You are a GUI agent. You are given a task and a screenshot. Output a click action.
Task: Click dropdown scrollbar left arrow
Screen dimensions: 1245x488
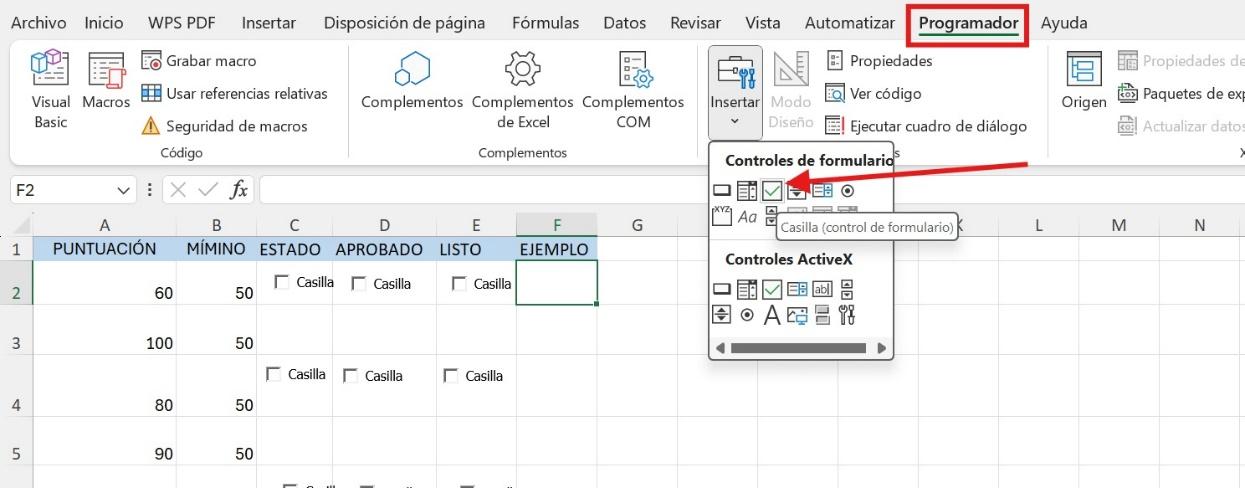pyautogui.click(x=720, y=348)
